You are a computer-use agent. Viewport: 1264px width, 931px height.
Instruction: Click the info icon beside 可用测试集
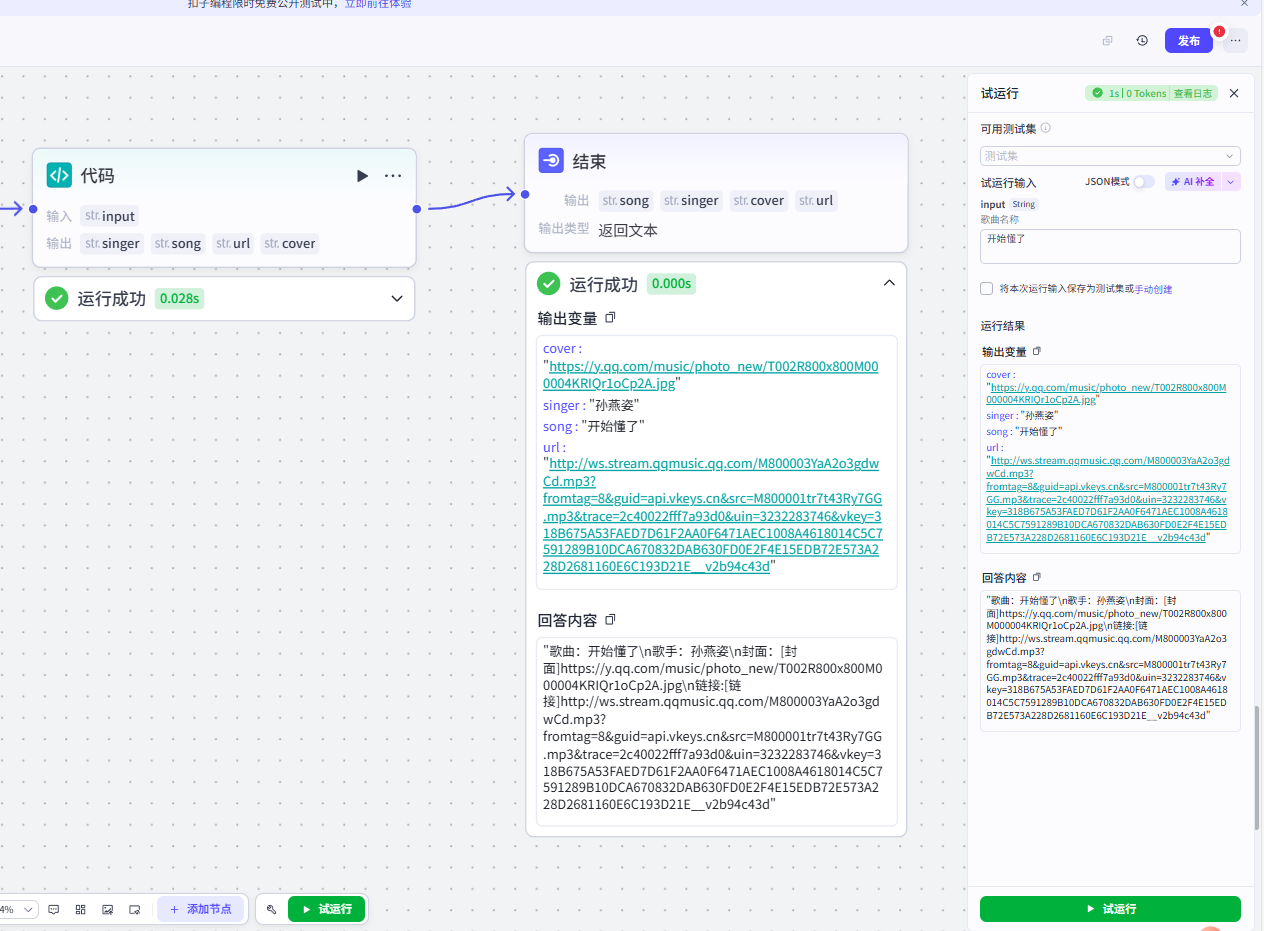[1046, 128]
